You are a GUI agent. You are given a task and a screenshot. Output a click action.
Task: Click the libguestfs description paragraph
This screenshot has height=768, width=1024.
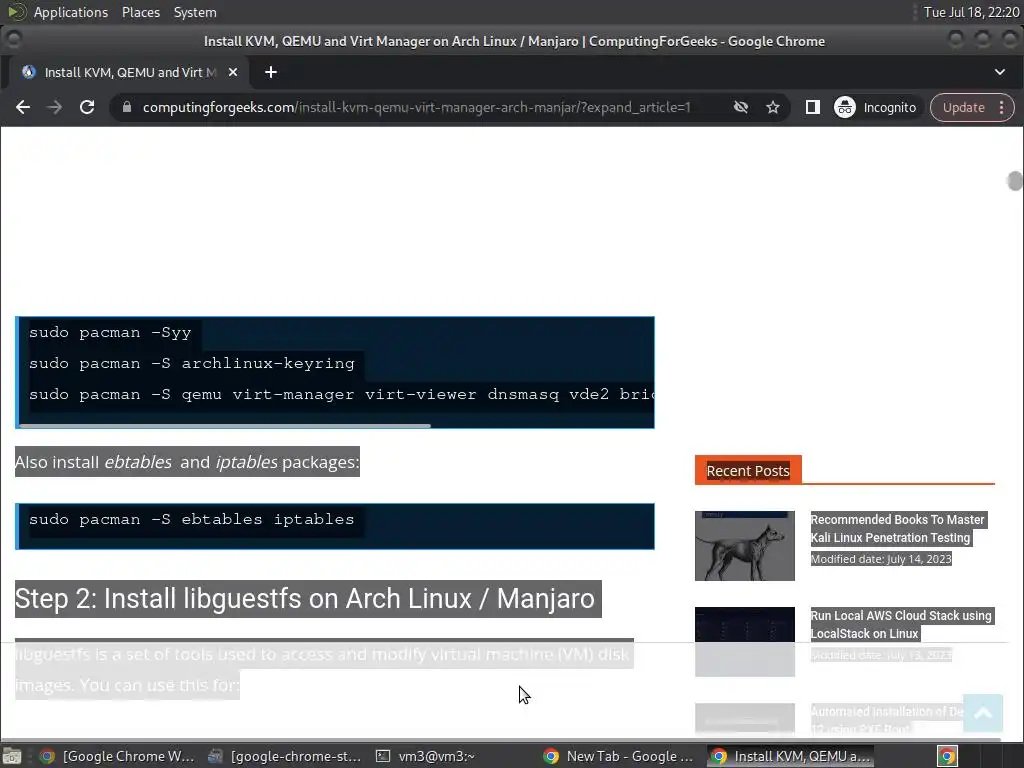point(324,669)
